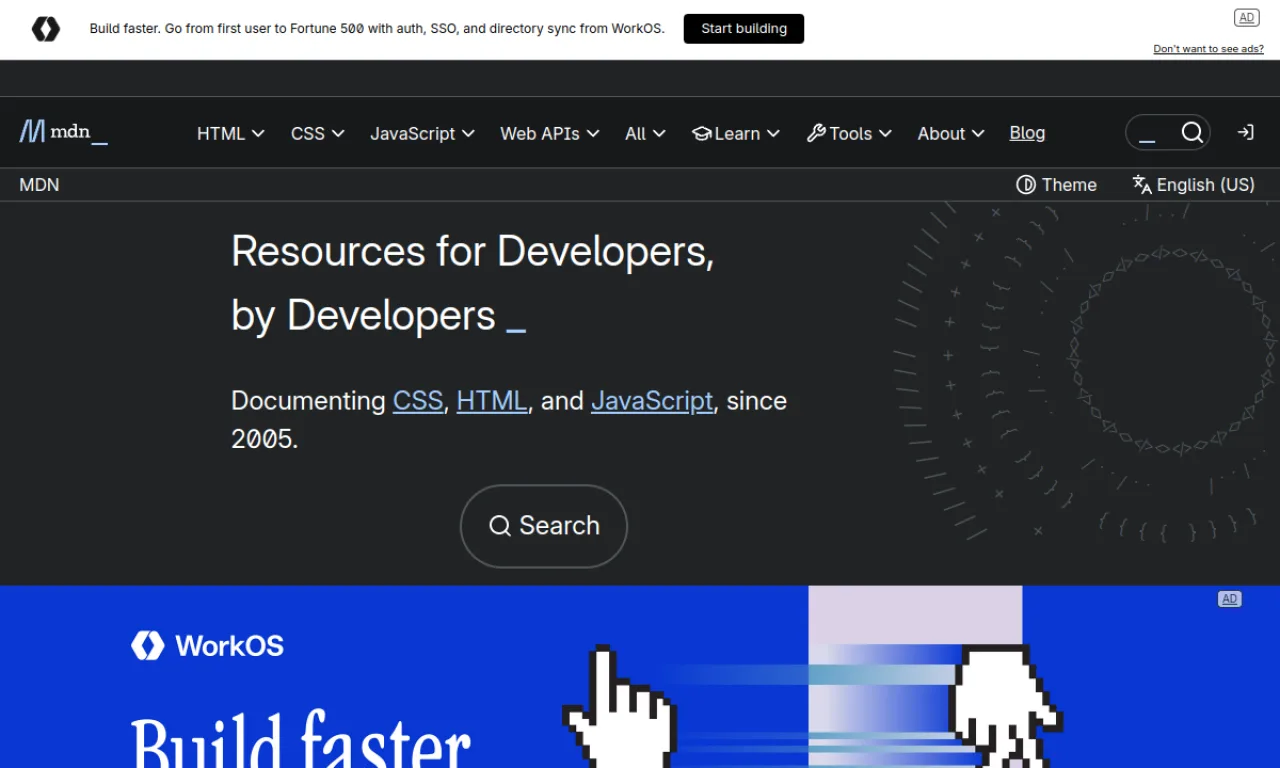Click the magnifier icon in header search box

pyautogui.click(x=1192, y=133)
